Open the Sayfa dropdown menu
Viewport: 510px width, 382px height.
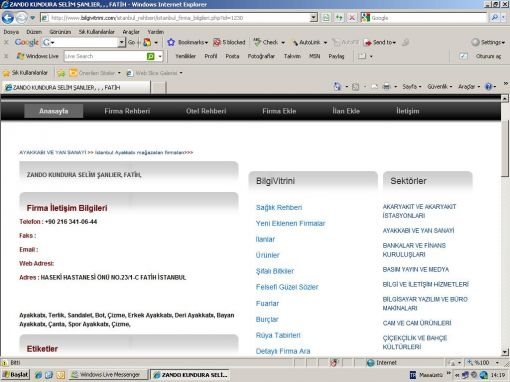[x=412, y=87]
